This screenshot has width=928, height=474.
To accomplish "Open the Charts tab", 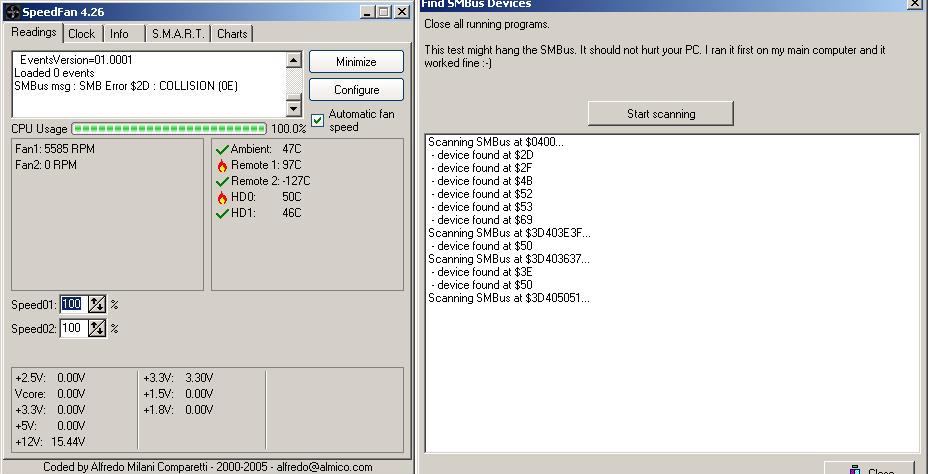I will tap(232, 34).
